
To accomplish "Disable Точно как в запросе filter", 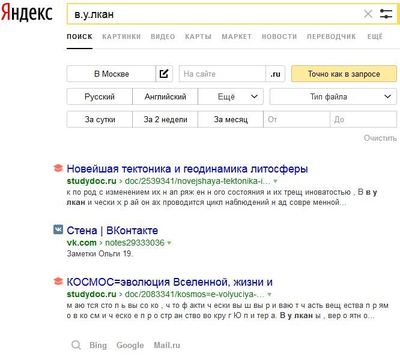I will [344, 74].
